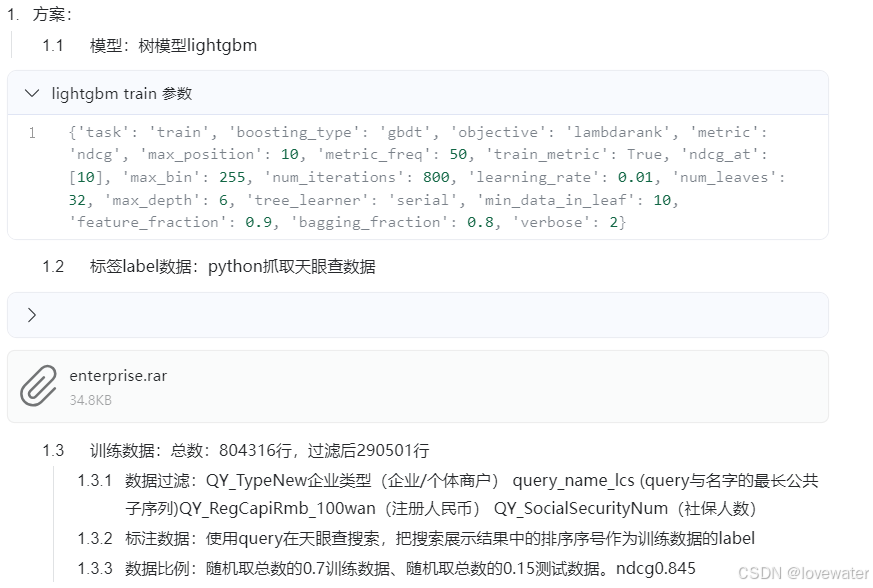Click item 1.3.1 数据过滤 line
Image resolution: width=873 pixels, height=588 pixels.
[x=448, y=494]
